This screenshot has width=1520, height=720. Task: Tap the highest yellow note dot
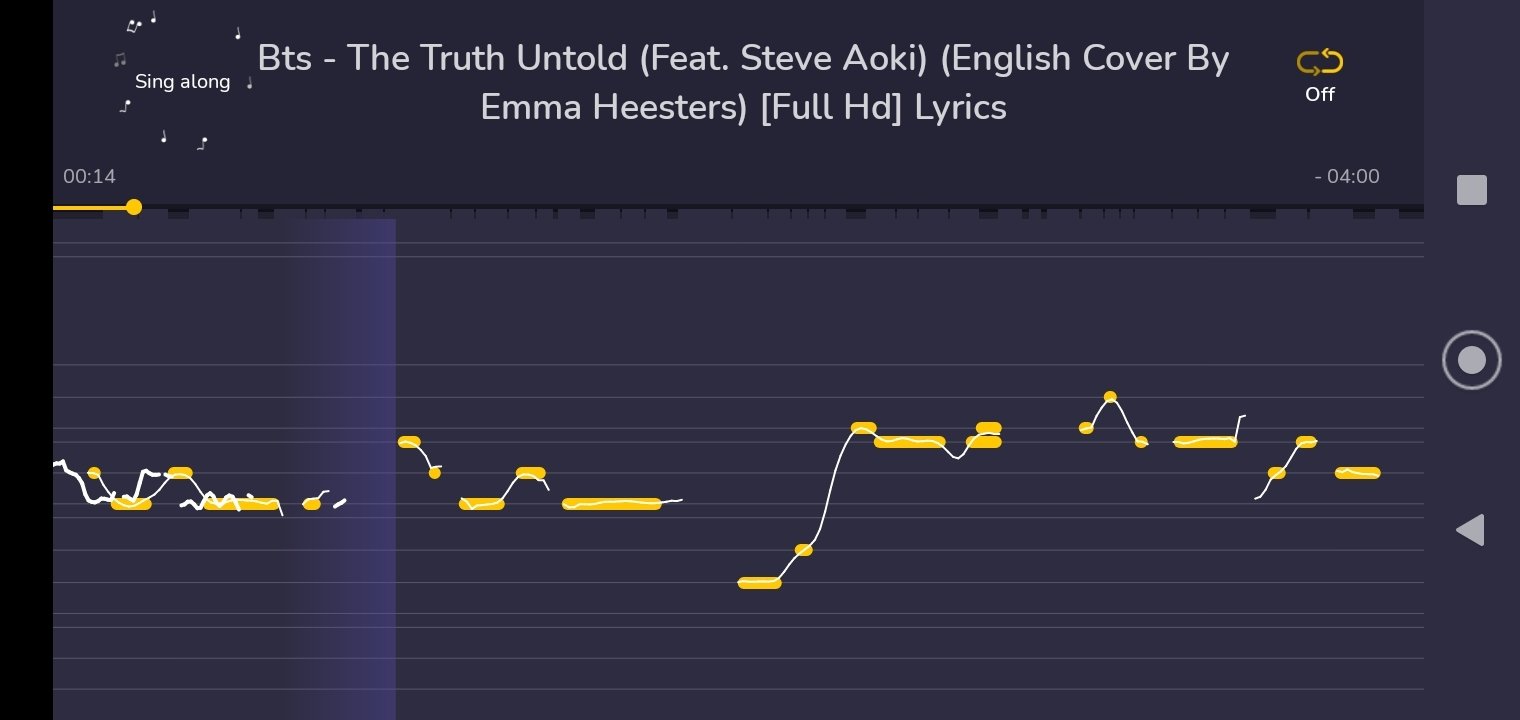1110,397
